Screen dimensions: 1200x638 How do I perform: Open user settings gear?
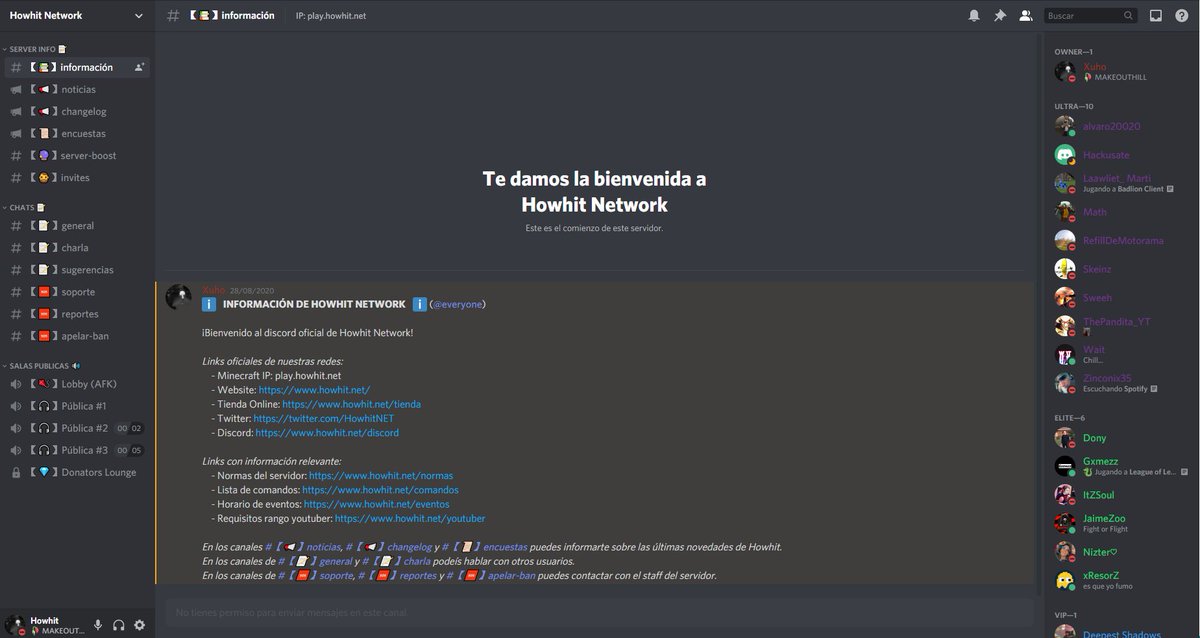click(x=139, y=624)
